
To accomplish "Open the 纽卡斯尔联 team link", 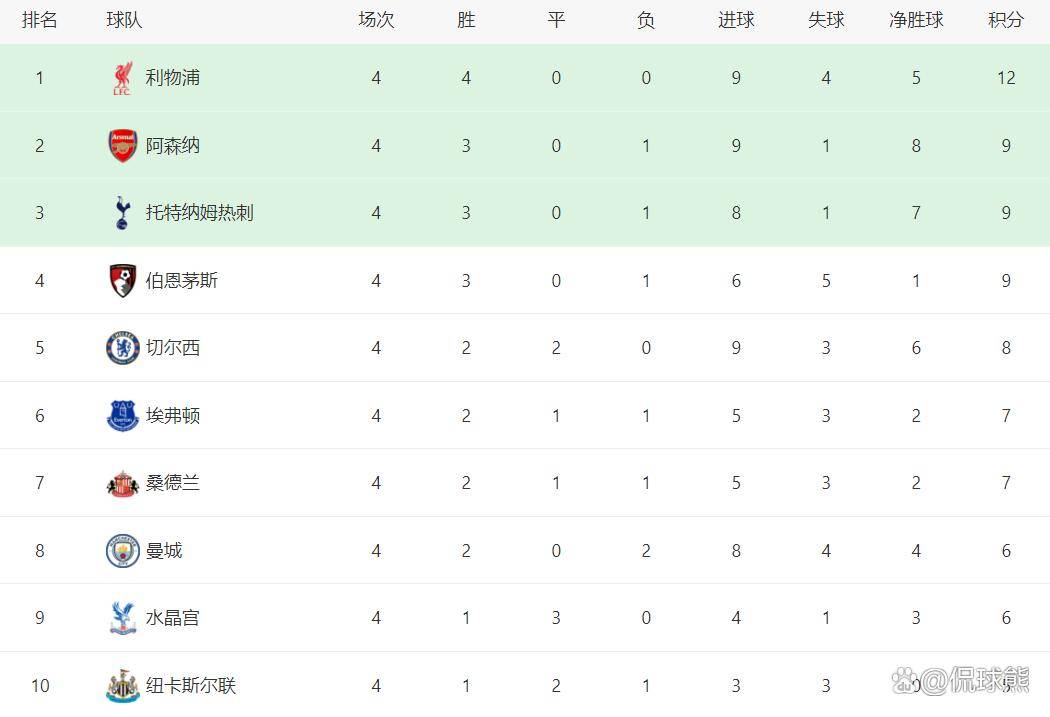I will pos(190,686).
